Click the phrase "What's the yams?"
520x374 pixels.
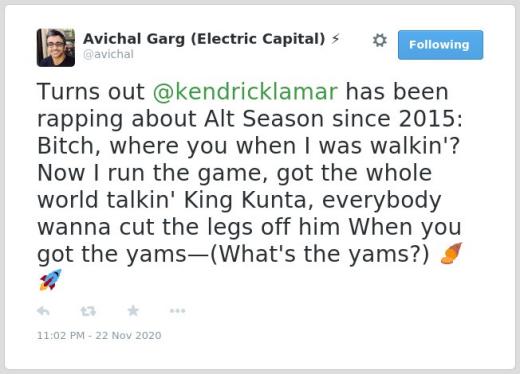pyautogui.click(x=319, y=254)
